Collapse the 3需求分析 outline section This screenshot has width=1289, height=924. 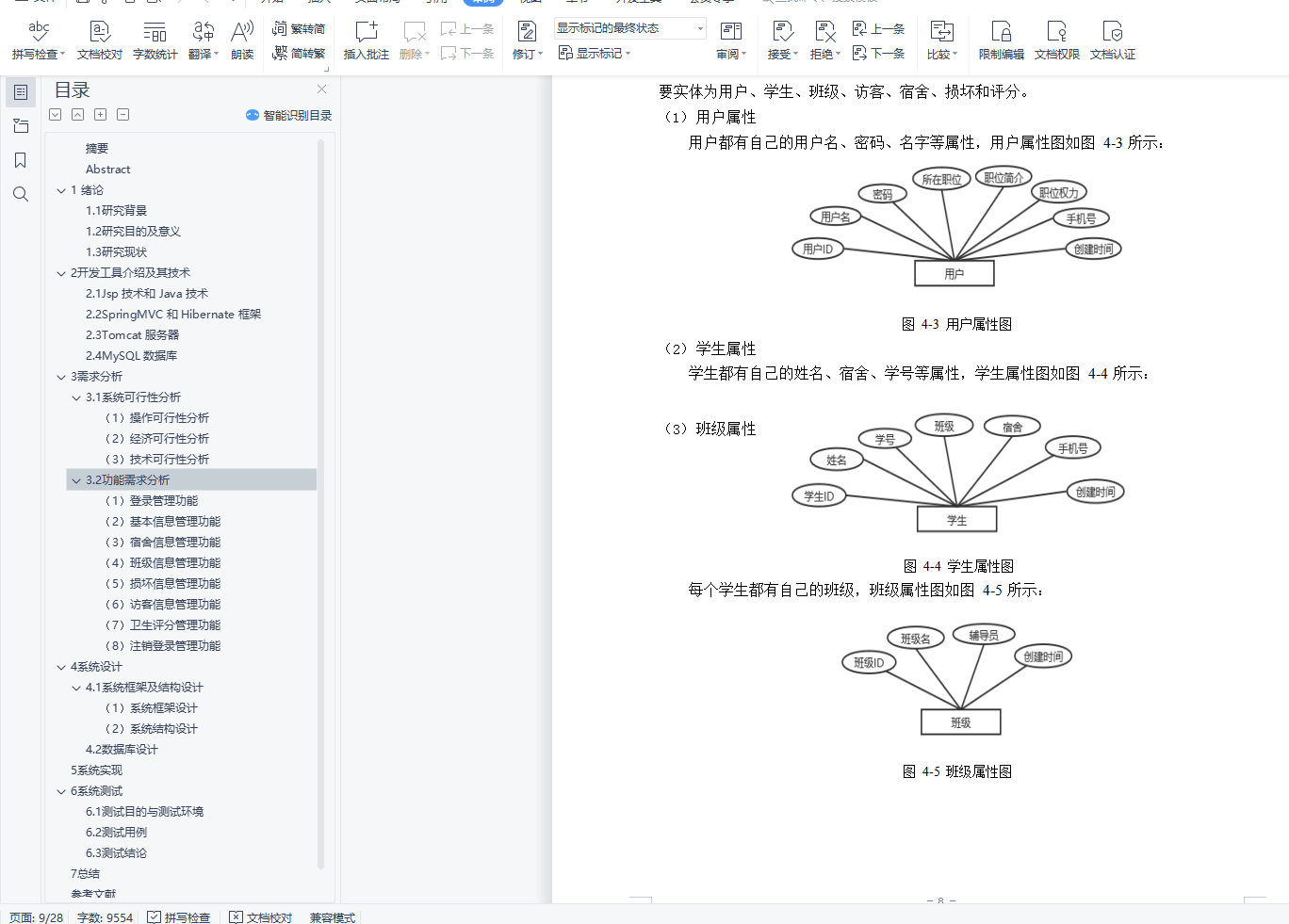61,377
